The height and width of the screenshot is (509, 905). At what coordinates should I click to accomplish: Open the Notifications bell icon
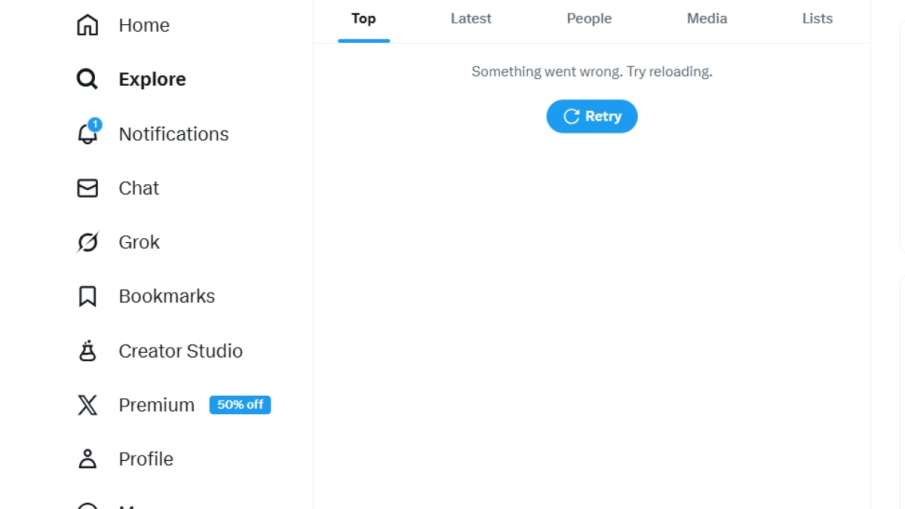pos(87,135)
